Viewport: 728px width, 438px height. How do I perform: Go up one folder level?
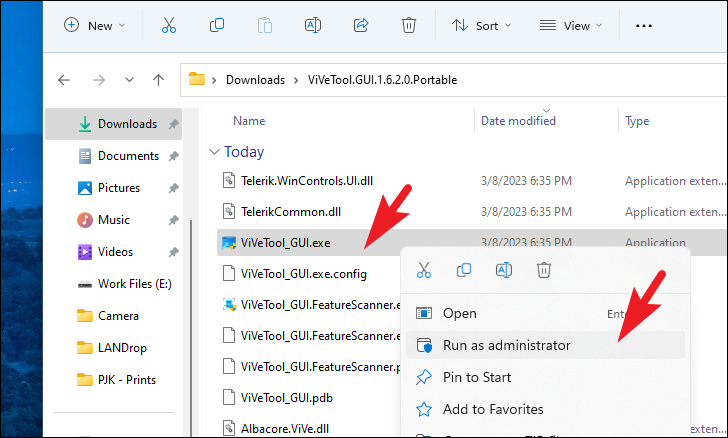[x=158, y=80]
